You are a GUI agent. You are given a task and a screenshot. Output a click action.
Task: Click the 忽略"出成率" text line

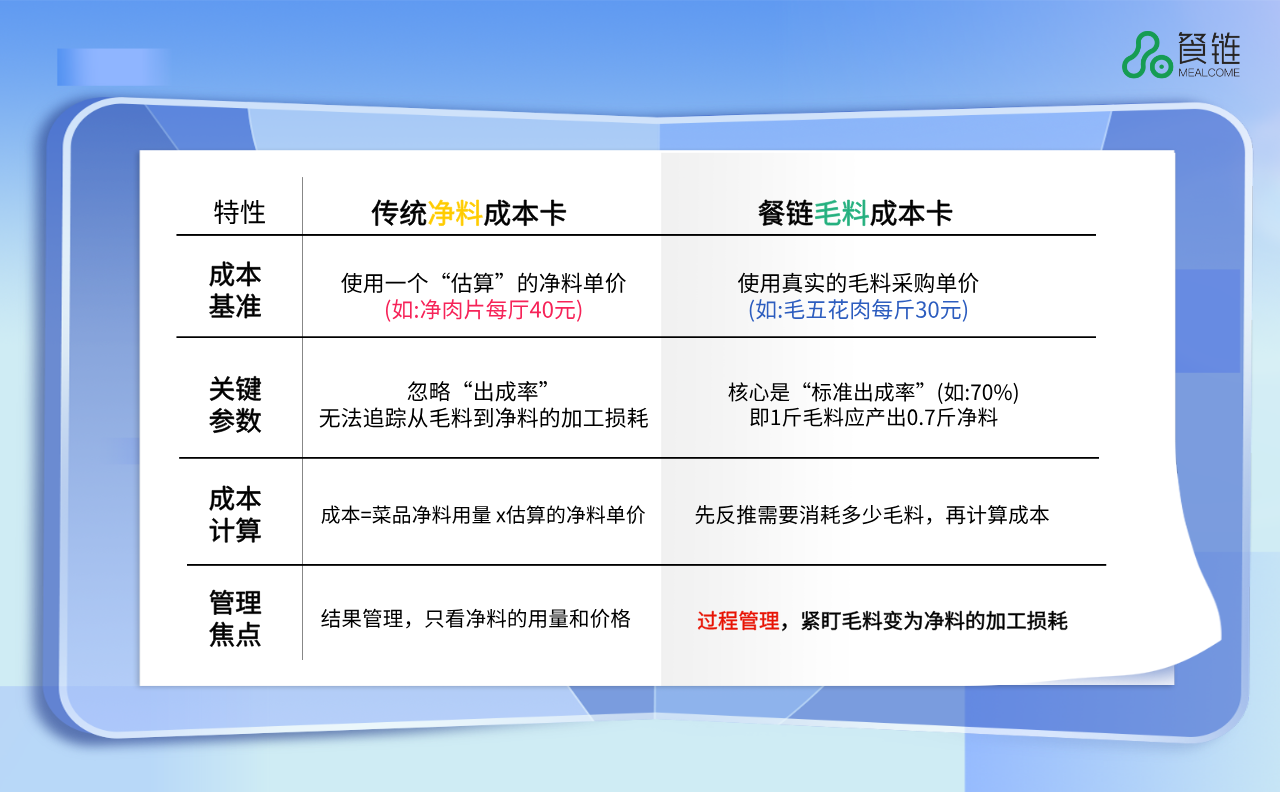coord(482,391)
